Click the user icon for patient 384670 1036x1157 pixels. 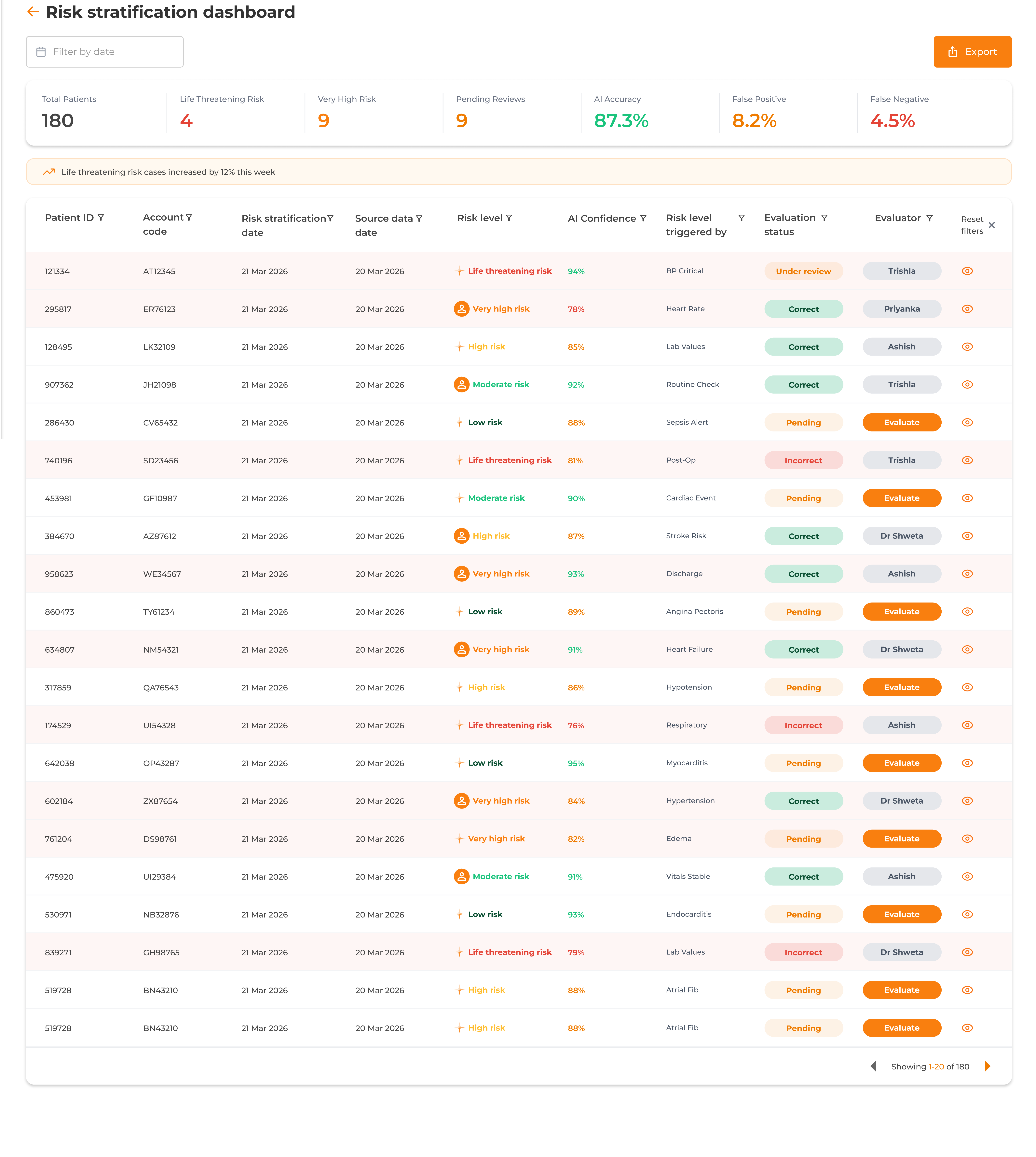click(x=462, y=536)
